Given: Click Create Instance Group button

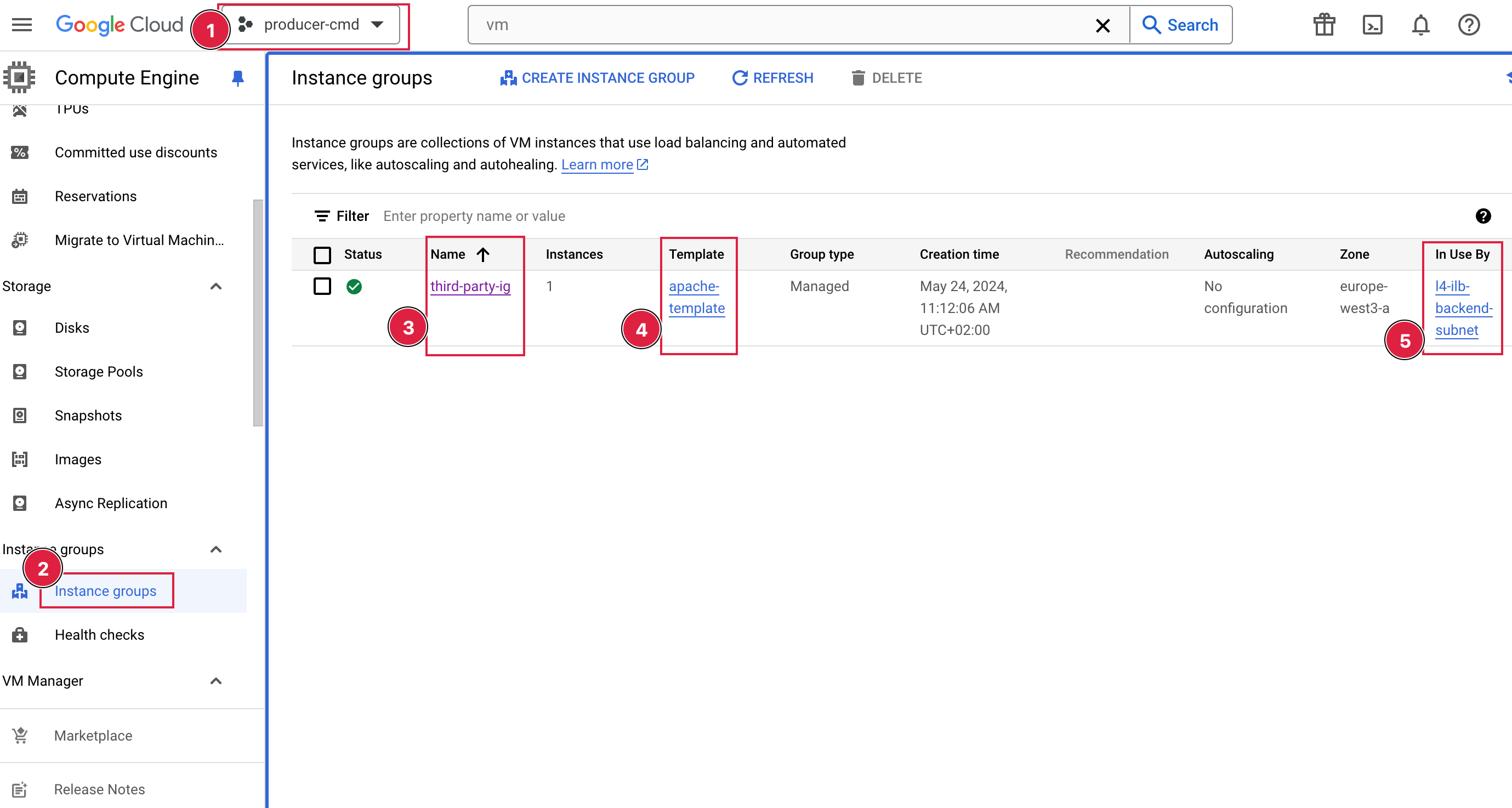Looking at the screenshot, I should coord(597,78).
